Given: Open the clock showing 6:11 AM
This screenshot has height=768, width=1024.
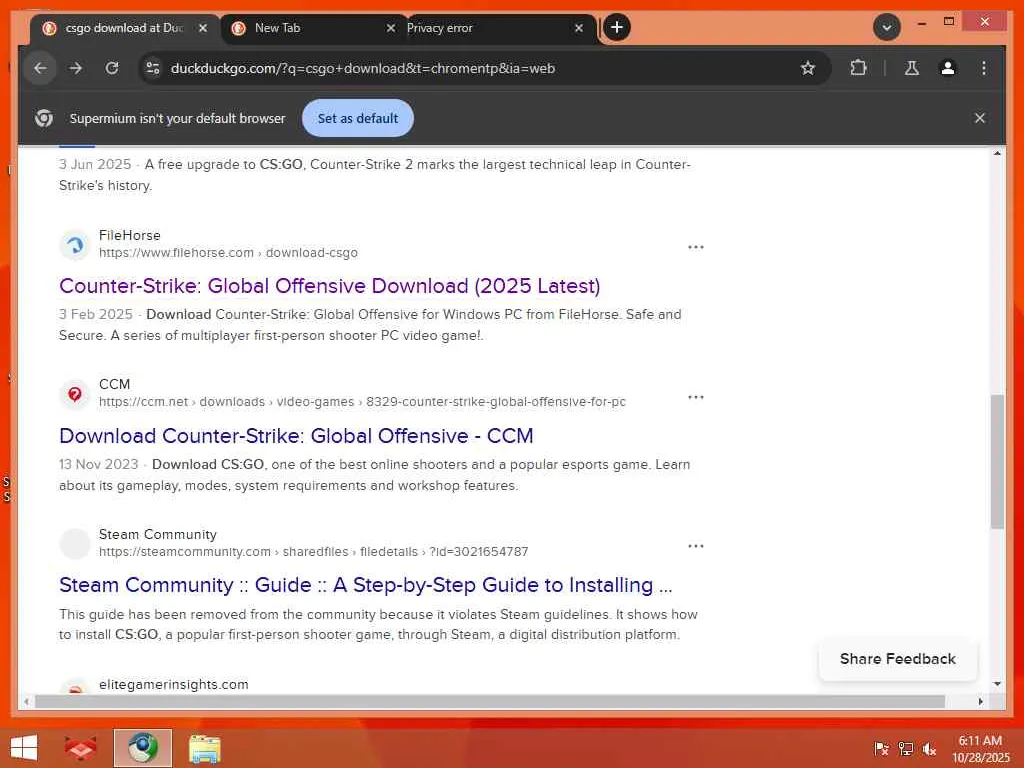Looking at the screenshot, I should tap(980, 748).
